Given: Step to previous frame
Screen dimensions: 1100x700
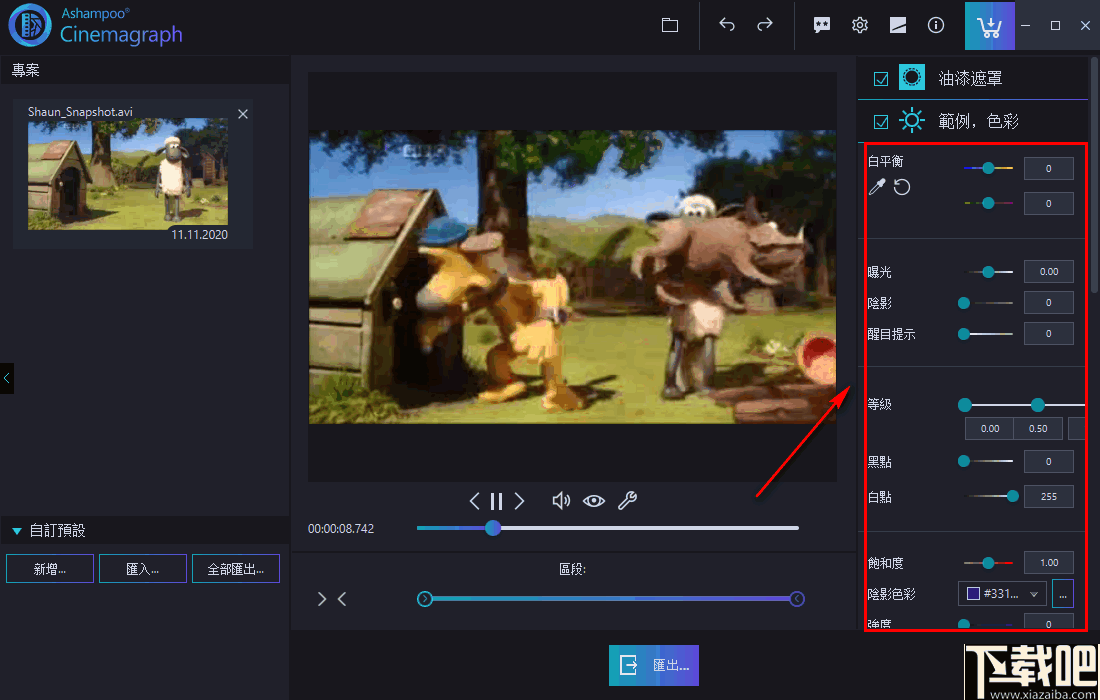Looking at the screenshot, I should (x=474, y=501).
